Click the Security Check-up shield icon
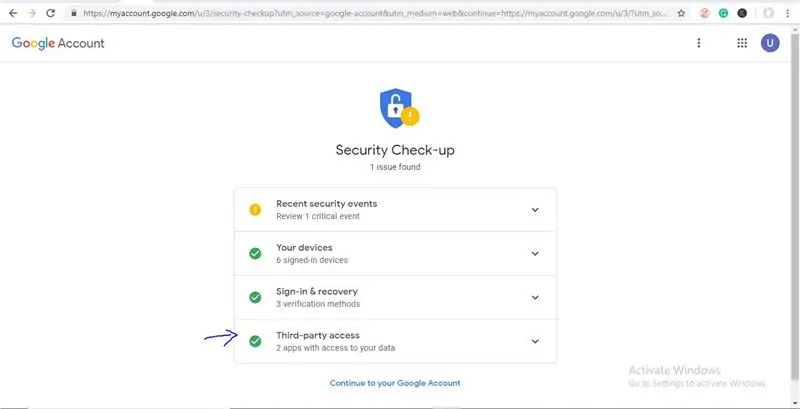The image size is (800, 409). click(x=399, y=108)
